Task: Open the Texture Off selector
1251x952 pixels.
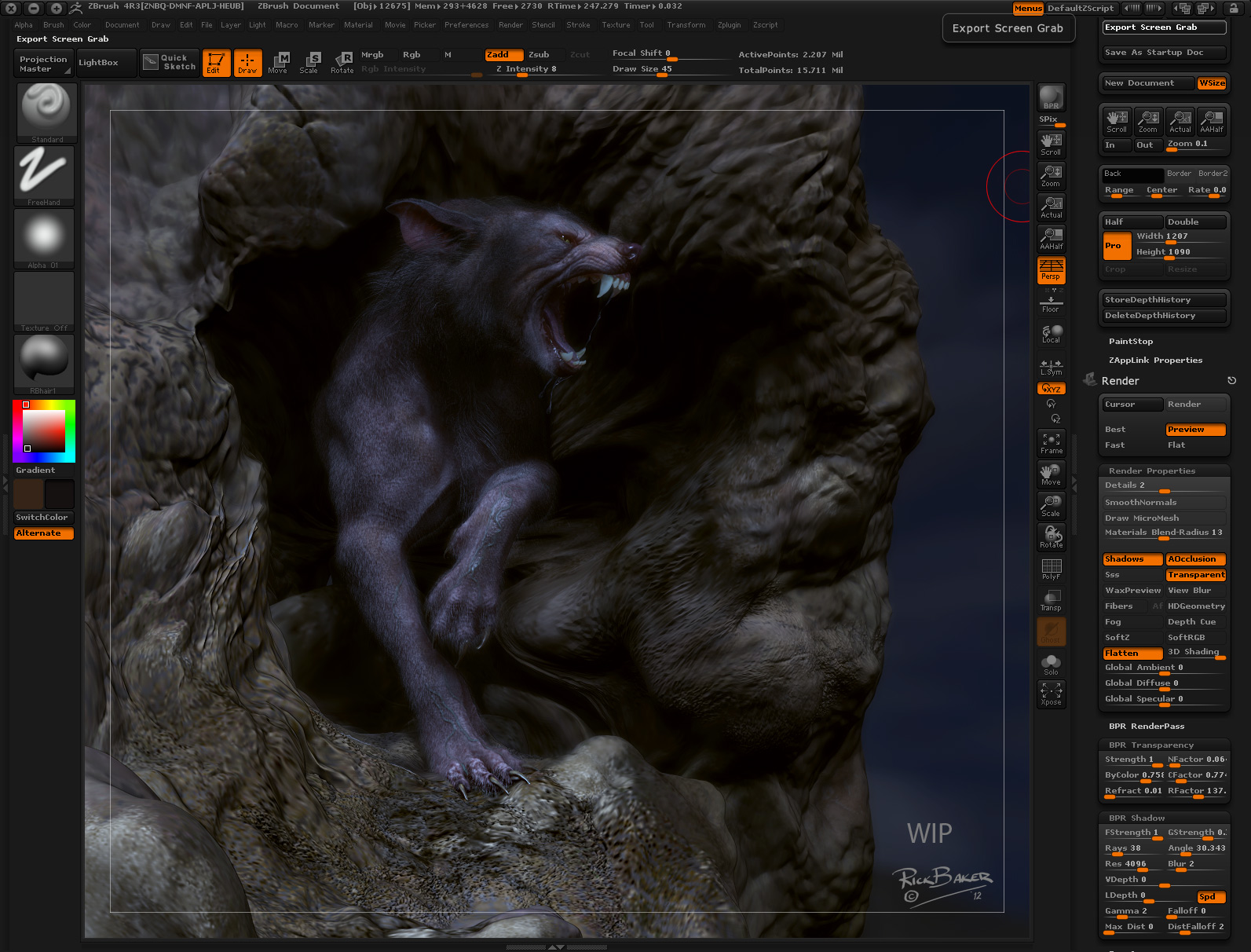Action: coord(44,302)
